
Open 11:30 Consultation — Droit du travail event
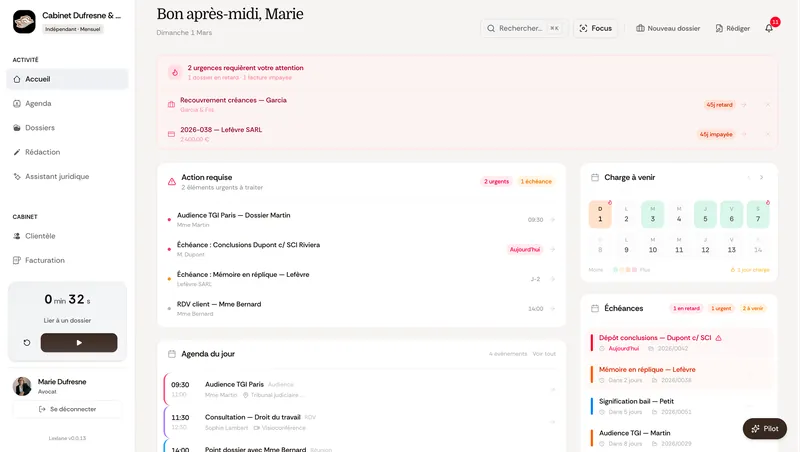coord(361,422)
